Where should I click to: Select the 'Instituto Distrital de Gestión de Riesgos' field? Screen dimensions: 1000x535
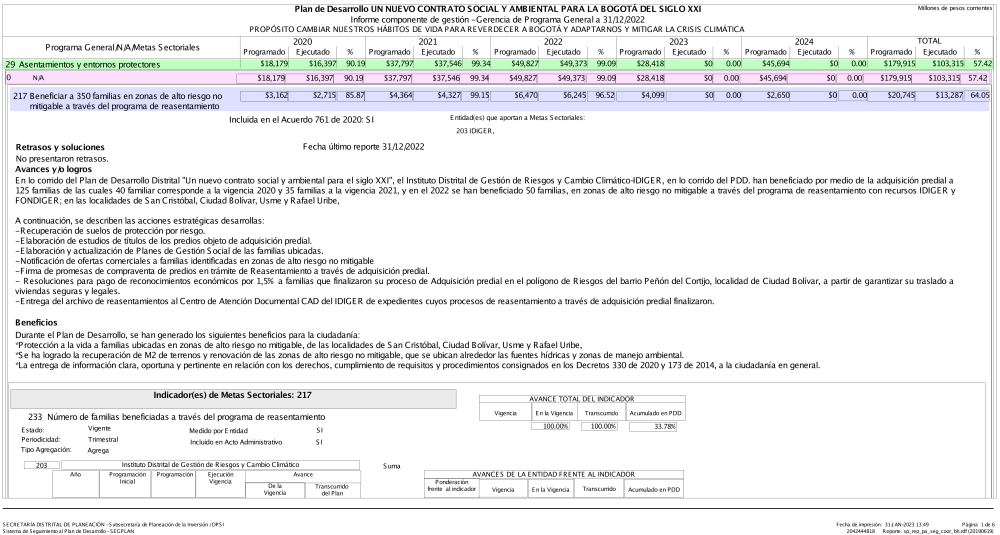click(x=210, y=465)
